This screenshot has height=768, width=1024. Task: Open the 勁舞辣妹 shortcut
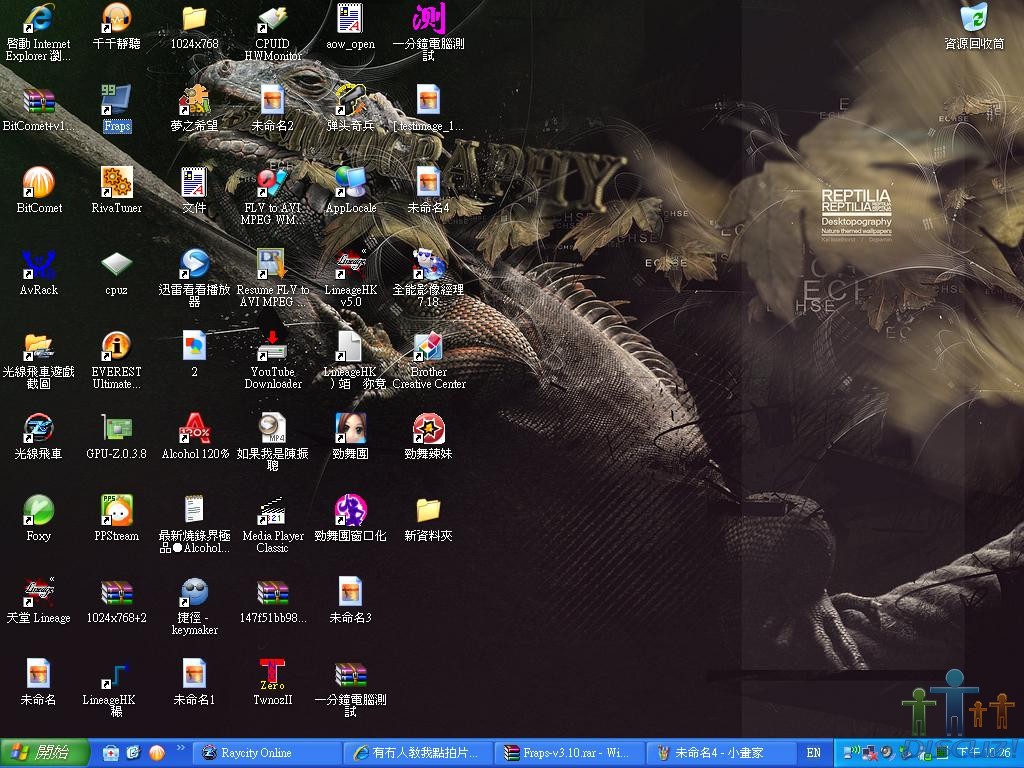[428, 428]
